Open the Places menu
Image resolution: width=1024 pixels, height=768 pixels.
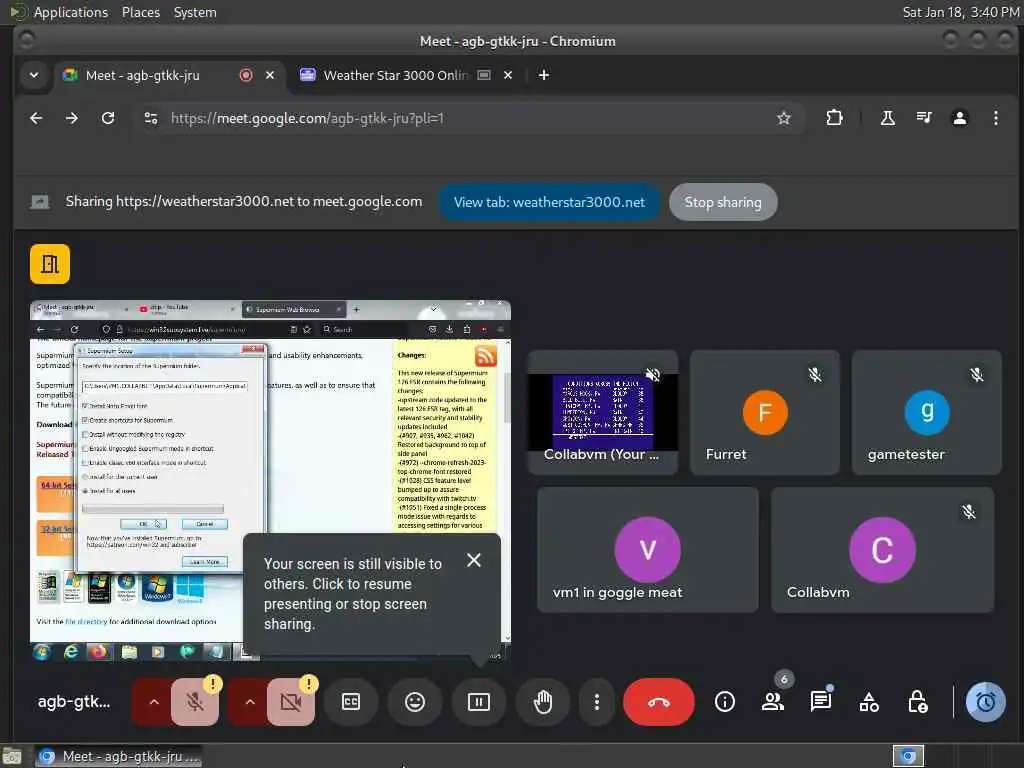coord(141,12)
